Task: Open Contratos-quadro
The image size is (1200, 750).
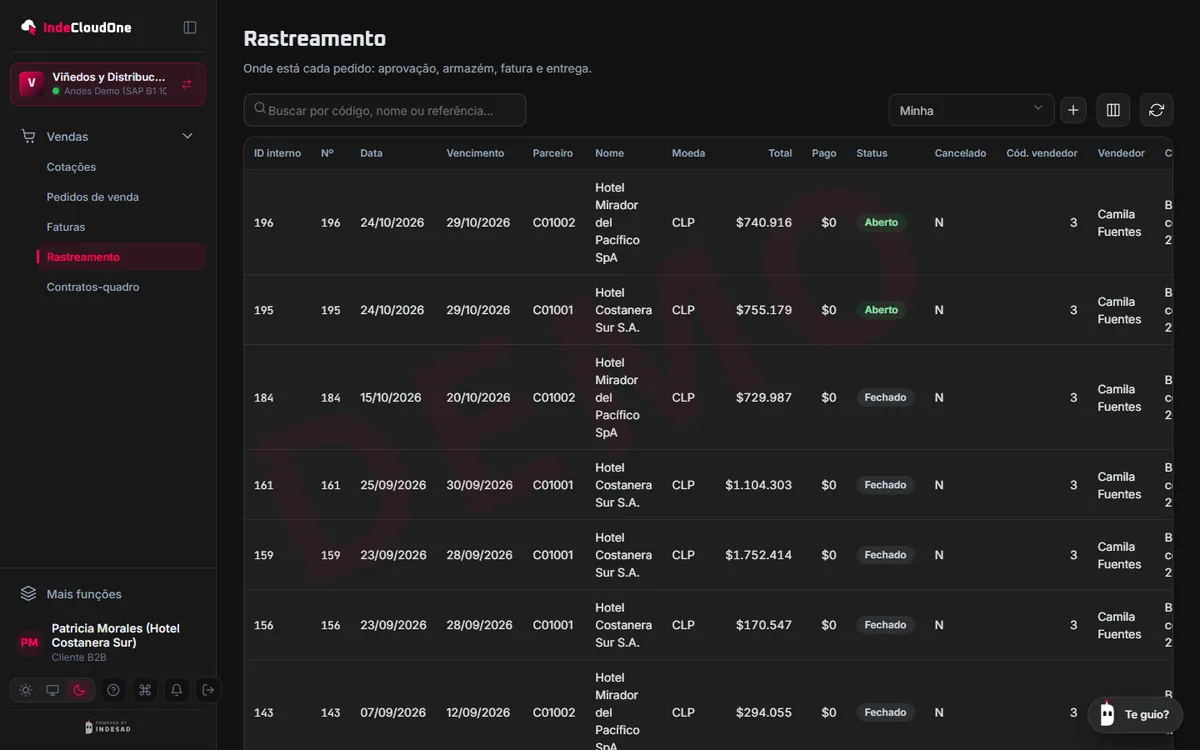Action: click(93, 287)
